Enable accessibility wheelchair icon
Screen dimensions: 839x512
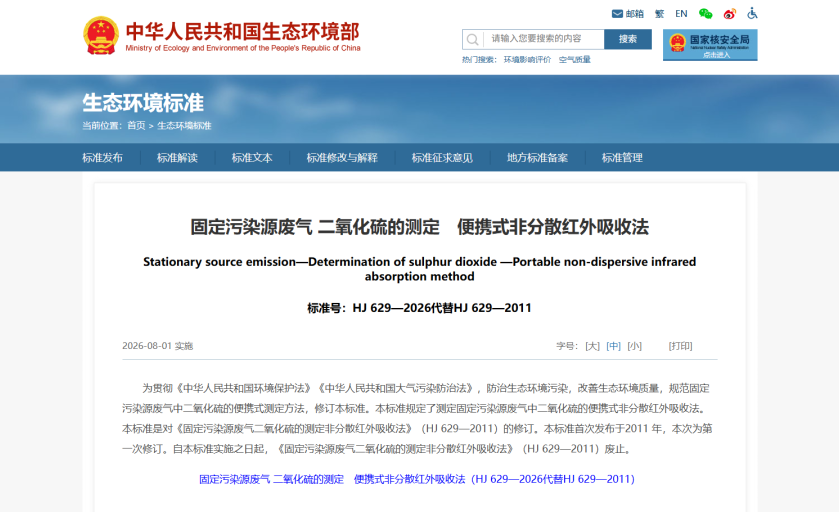point(752,13)
